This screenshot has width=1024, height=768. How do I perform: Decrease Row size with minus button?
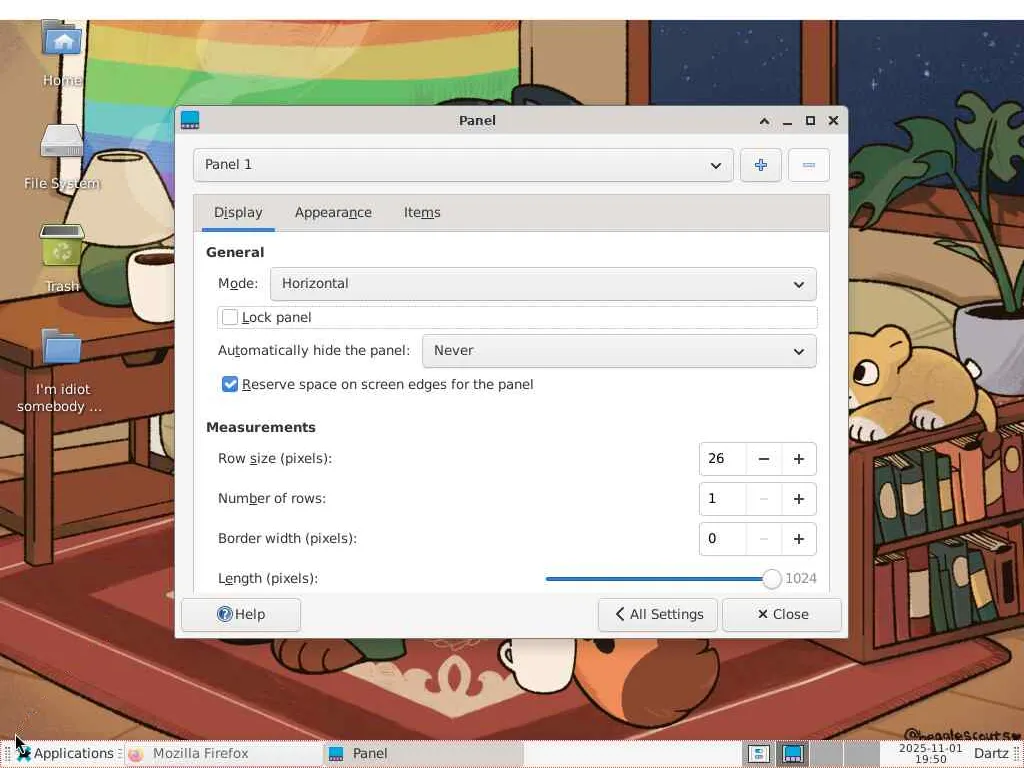pos(763,459)
